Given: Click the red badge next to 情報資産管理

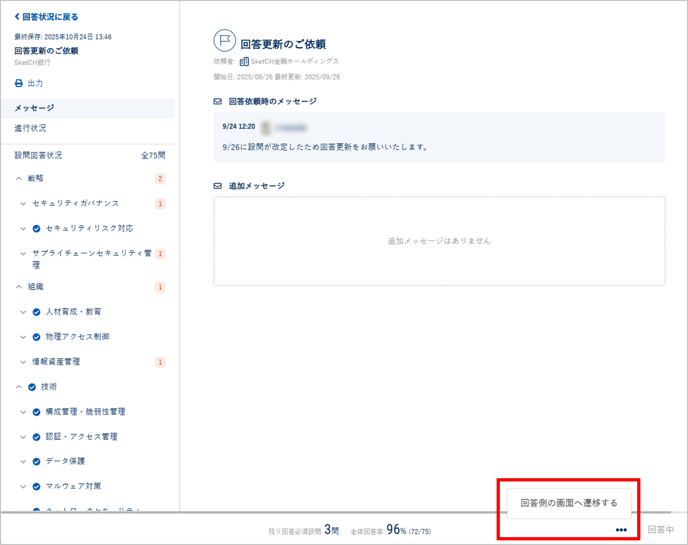Looking at the screenshot, I should (160, 362).
